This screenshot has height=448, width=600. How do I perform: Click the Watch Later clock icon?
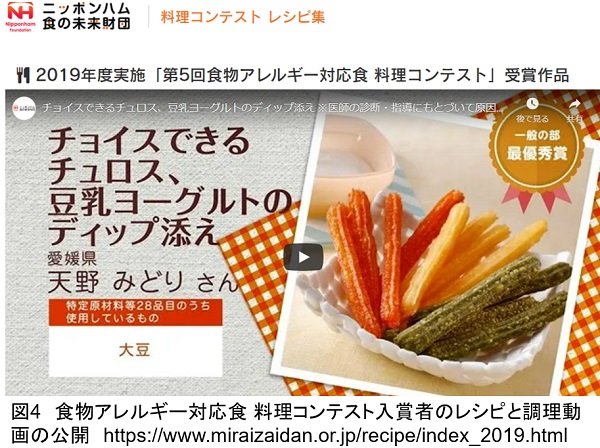532,104
